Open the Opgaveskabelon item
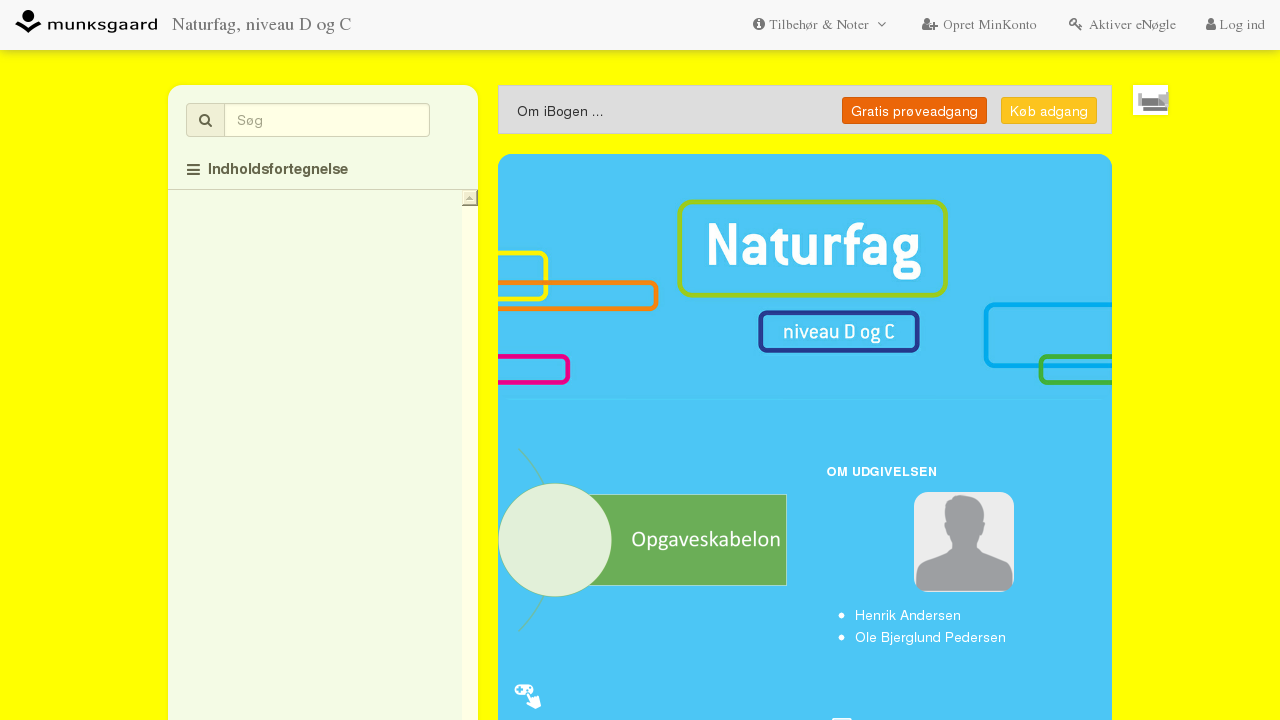Viewport: 1280px width, 720px height. 642,540
